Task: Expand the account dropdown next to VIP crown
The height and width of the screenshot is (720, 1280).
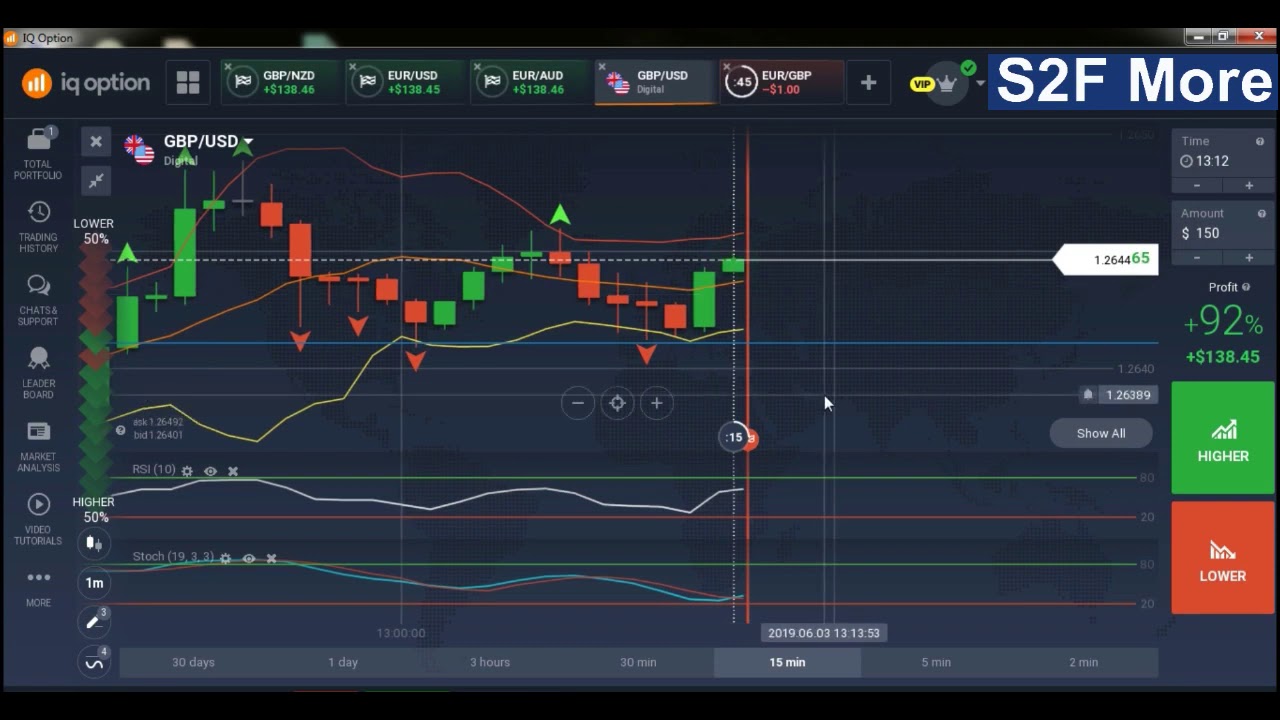Action: coord(981,83)
